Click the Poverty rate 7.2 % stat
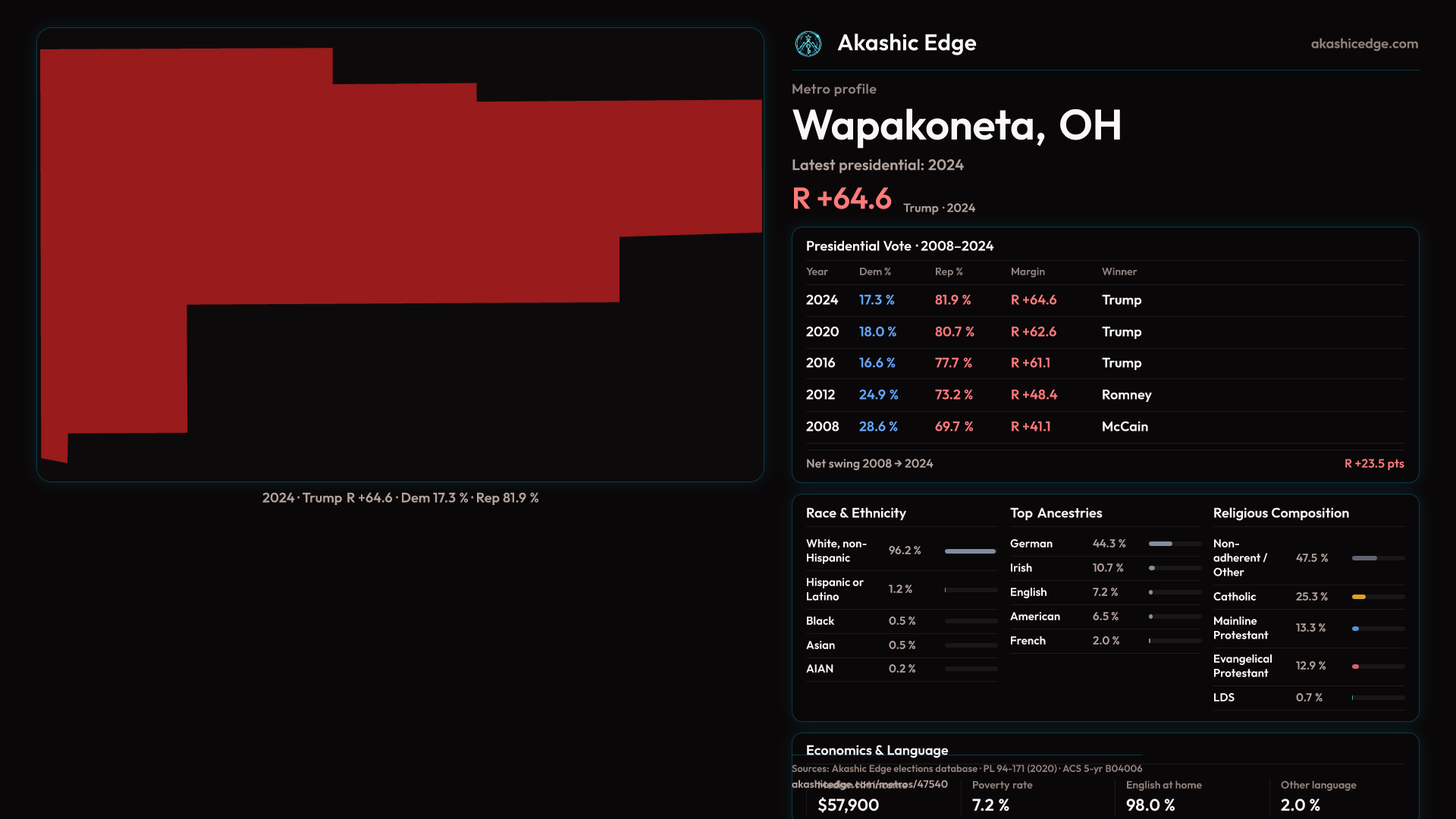 coord(990,805)
